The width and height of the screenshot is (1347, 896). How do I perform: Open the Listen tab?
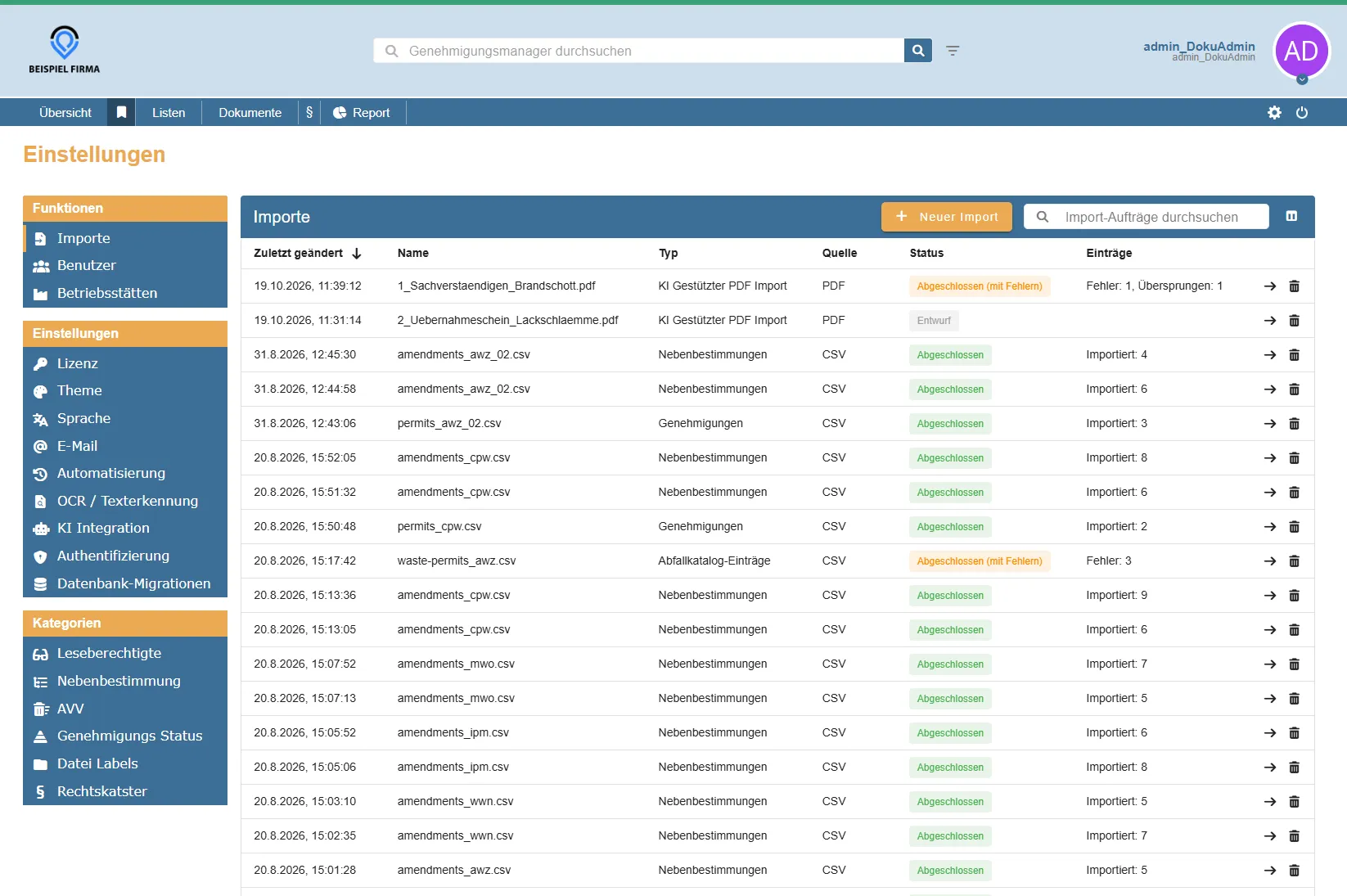(x=169, y=112)
